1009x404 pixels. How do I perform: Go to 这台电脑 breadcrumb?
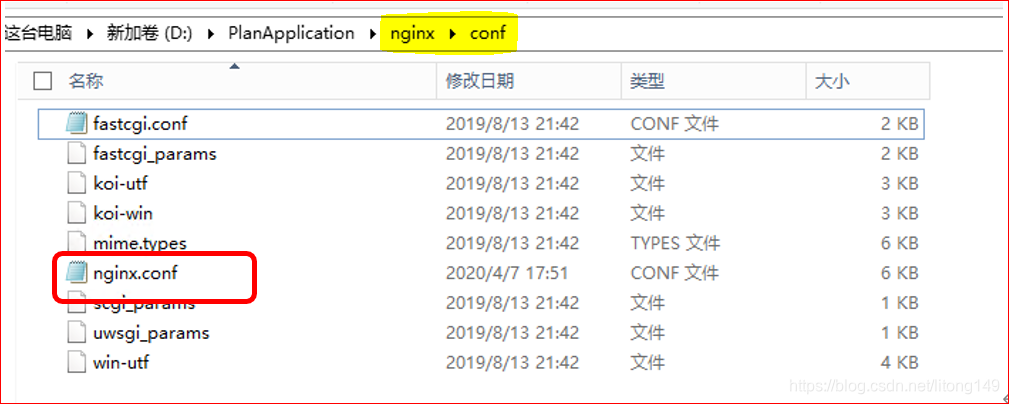pos(39,33)
